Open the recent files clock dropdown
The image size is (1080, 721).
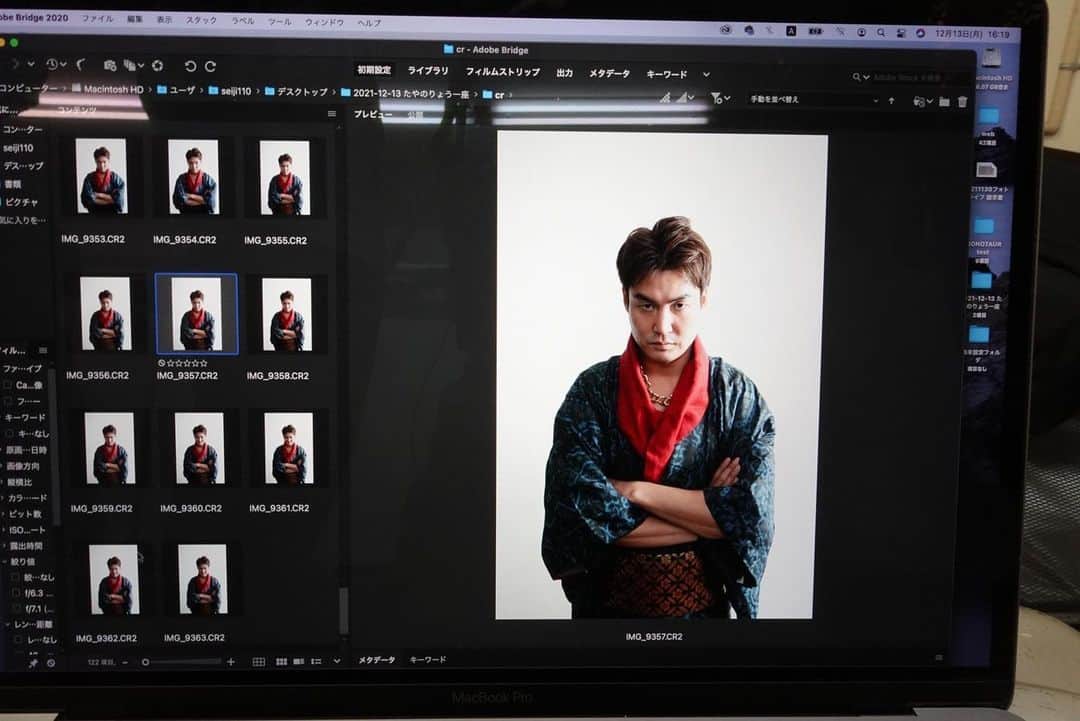tap(55, 64)
